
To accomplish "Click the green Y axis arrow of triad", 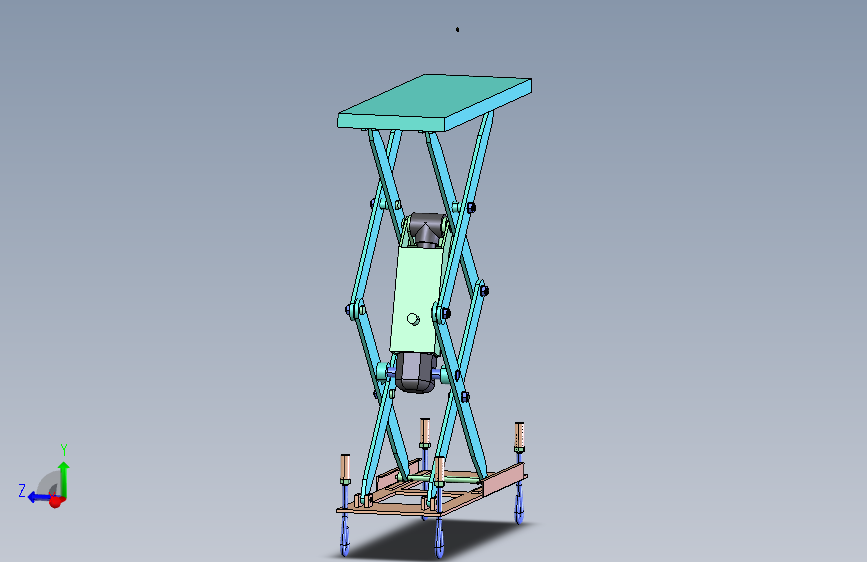I will (x=64, y=478).
